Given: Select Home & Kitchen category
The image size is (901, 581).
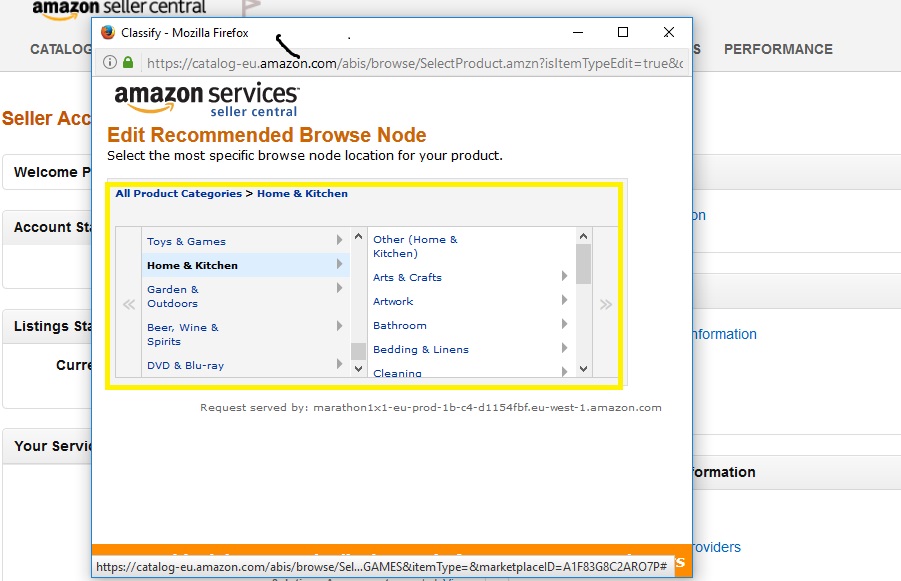Looking at the screenshot, I should click(192, 266).
